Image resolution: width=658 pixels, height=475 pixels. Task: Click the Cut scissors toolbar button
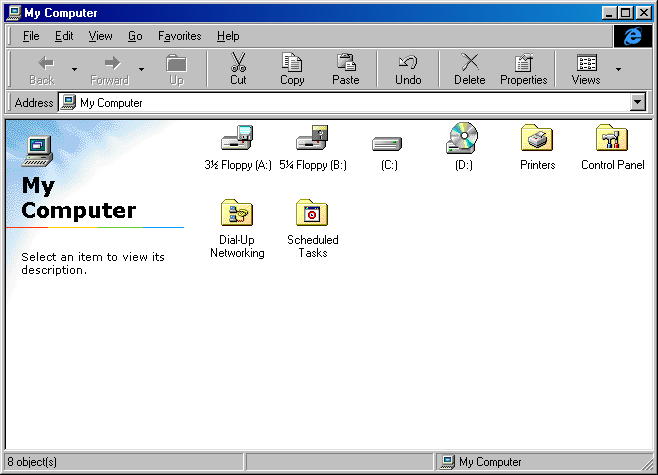[x=238, y=69]
